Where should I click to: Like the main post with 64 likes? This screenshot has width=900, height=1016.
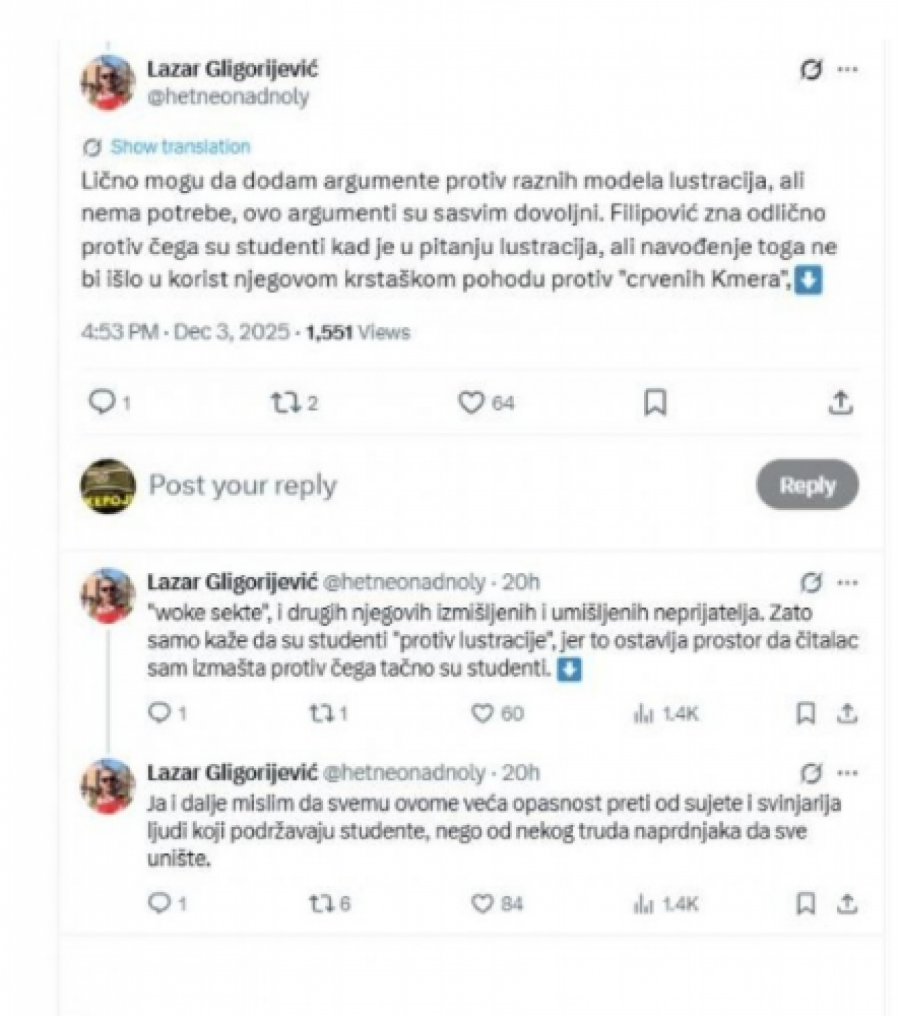(471, 402)
